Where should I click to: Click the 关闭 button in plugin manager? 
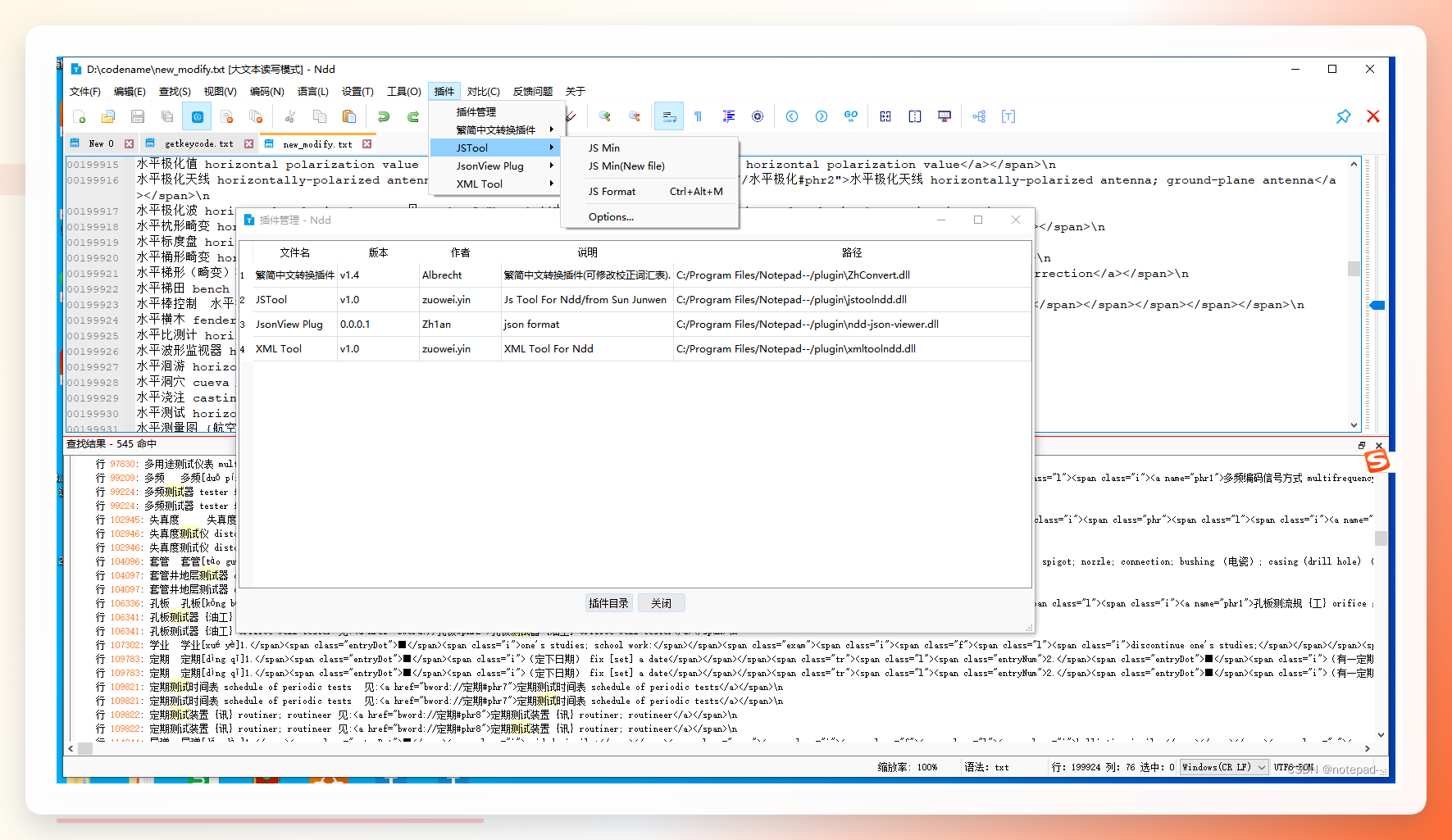point(662,603)
